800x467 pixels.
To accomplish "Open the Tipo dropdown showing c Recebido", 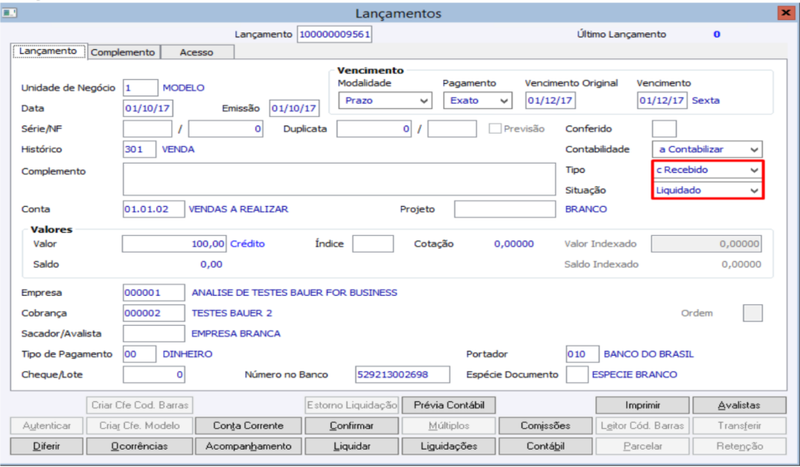I will click(707, 170).
